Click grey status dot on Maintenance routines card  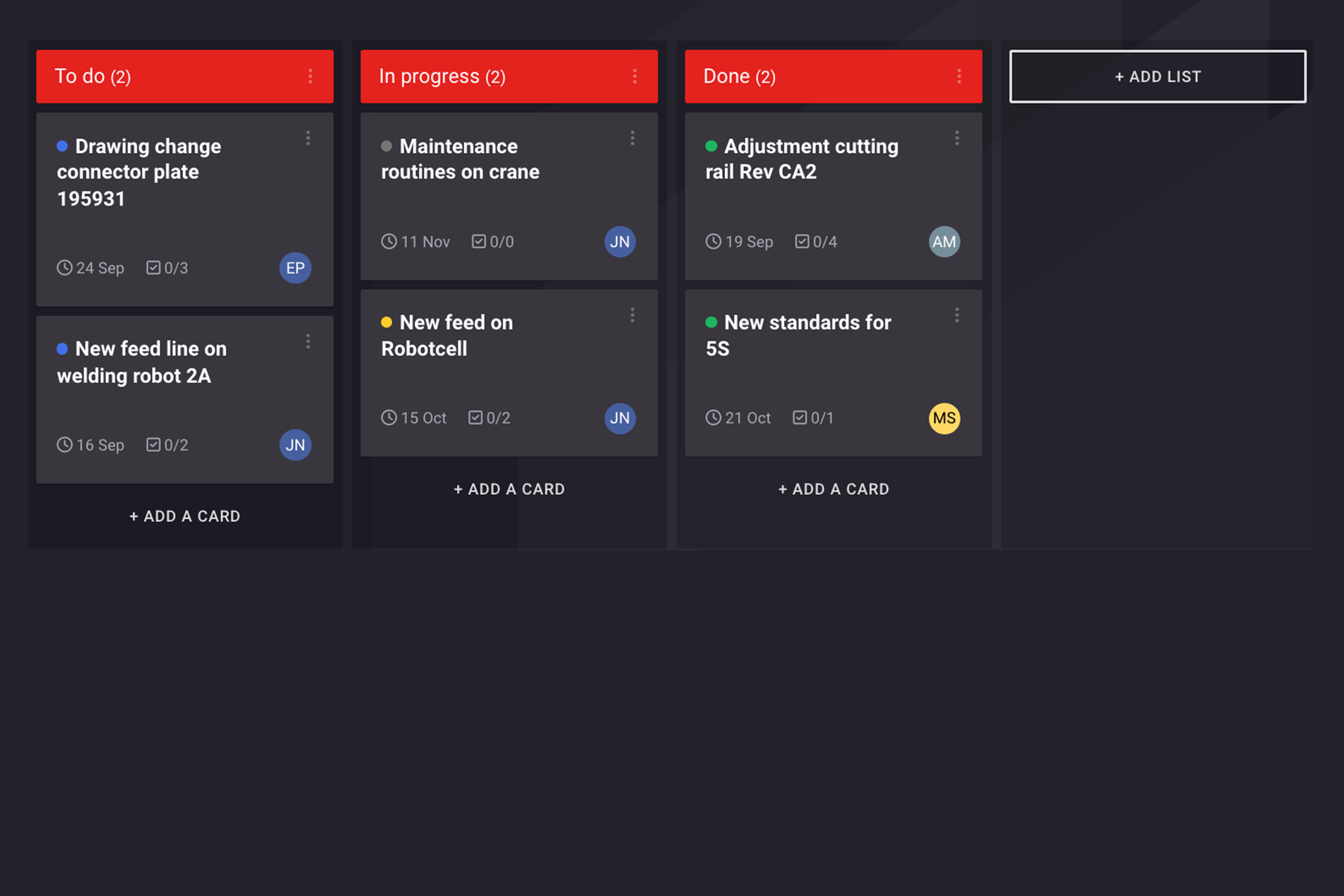387,146
